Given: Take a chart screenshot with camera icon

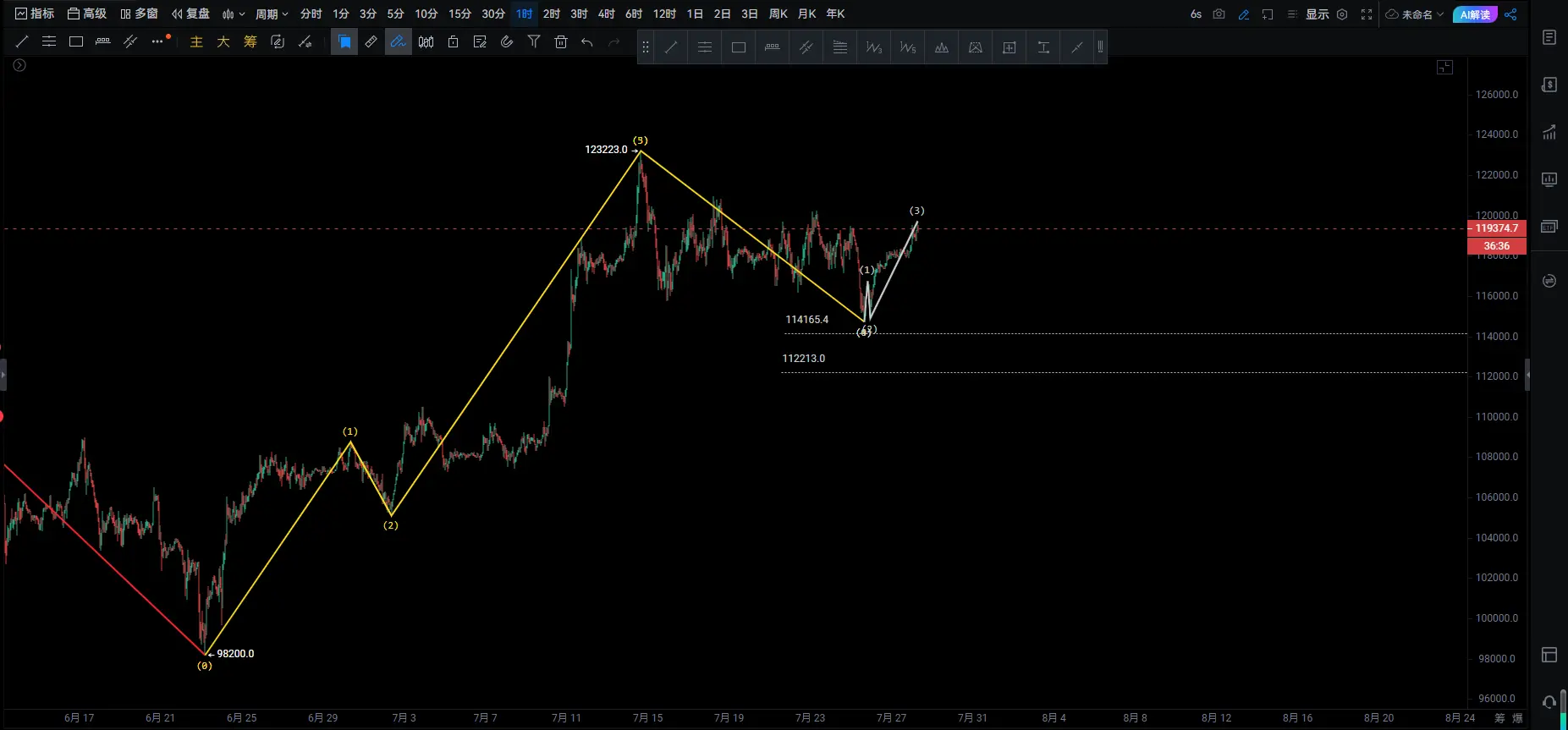Looking at the screenshot, I should coord(1219,14).
